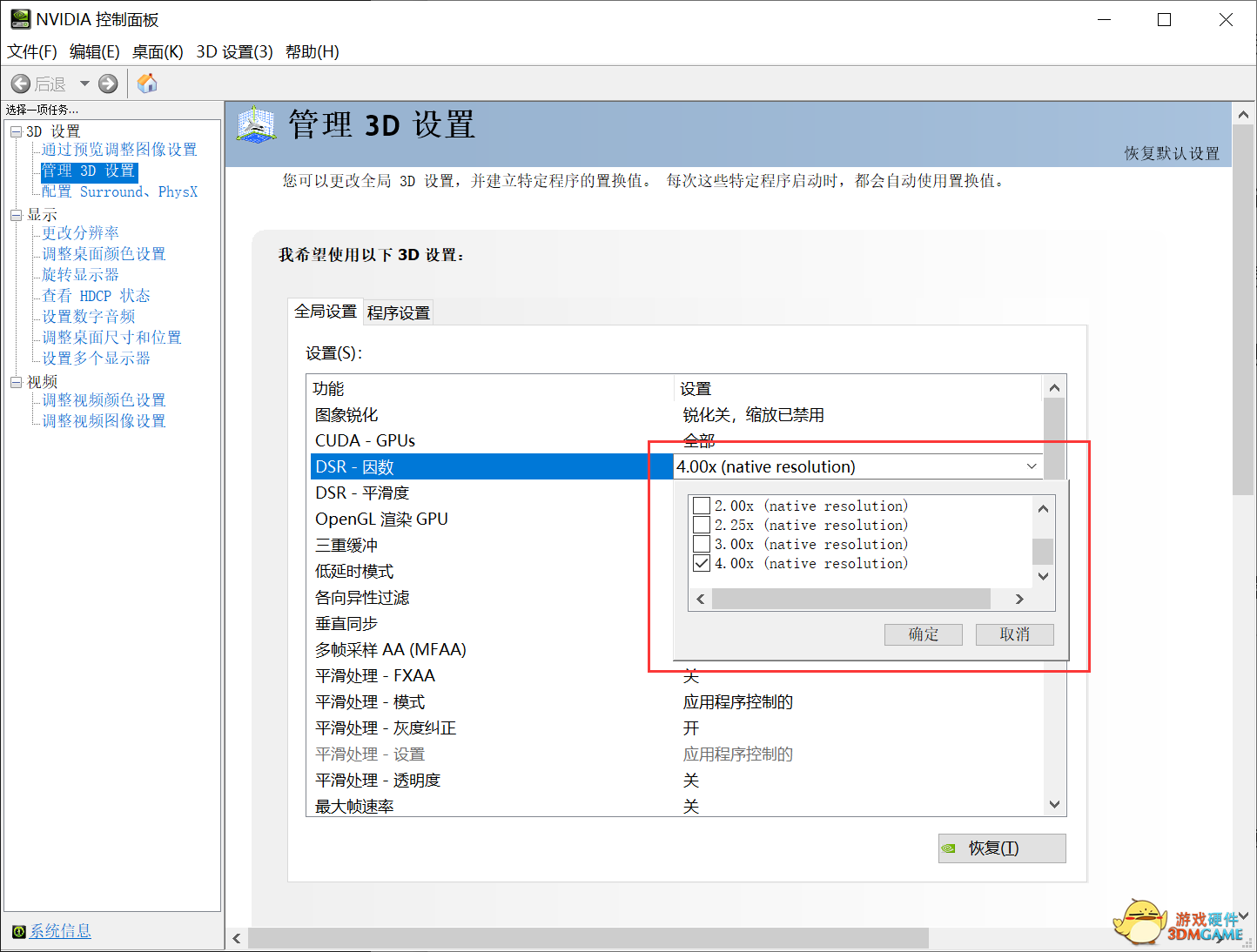Screen dimensions: 1257x952
Task: Select 调整桌面颜色设置 tree item
Action: (104, 254)
